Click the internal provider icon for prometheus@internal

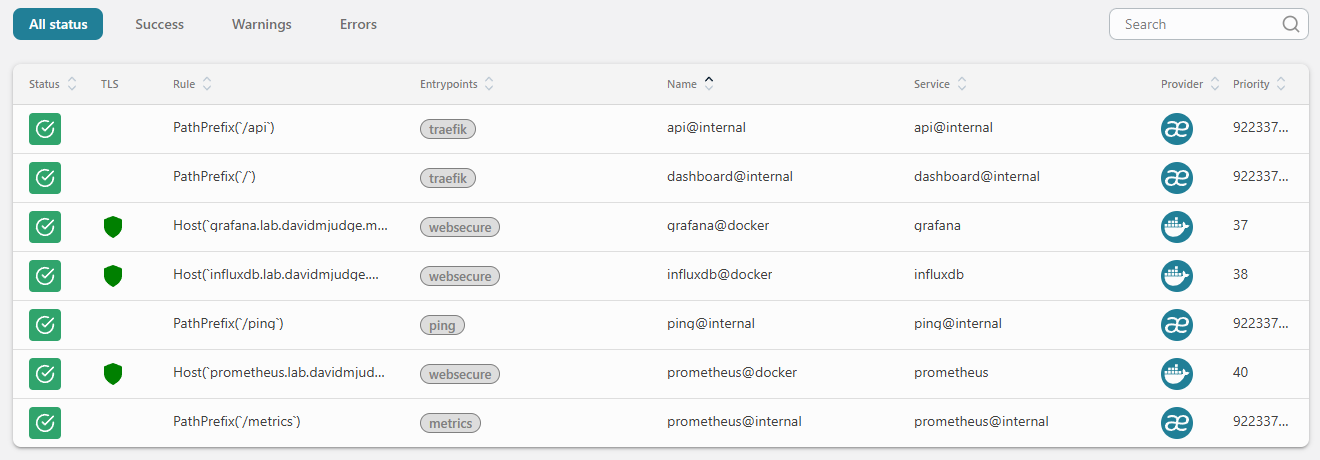pos(1177,423)
